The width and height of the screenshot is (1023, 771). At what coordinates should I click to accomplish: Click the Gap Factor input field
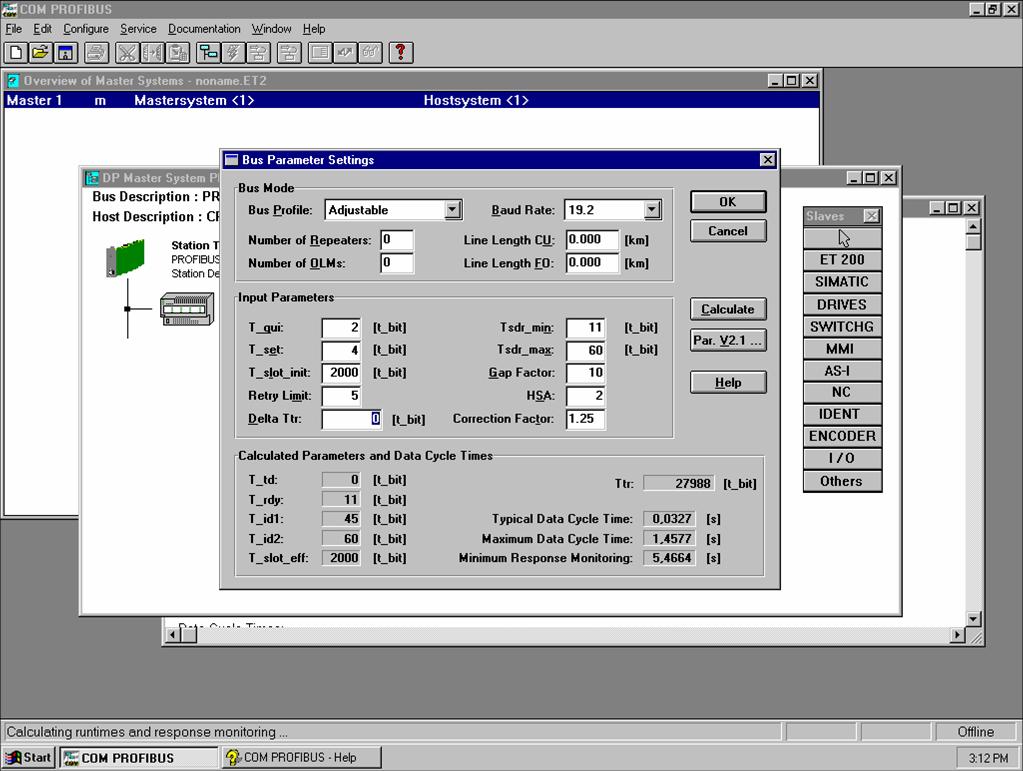coord(585,373)
